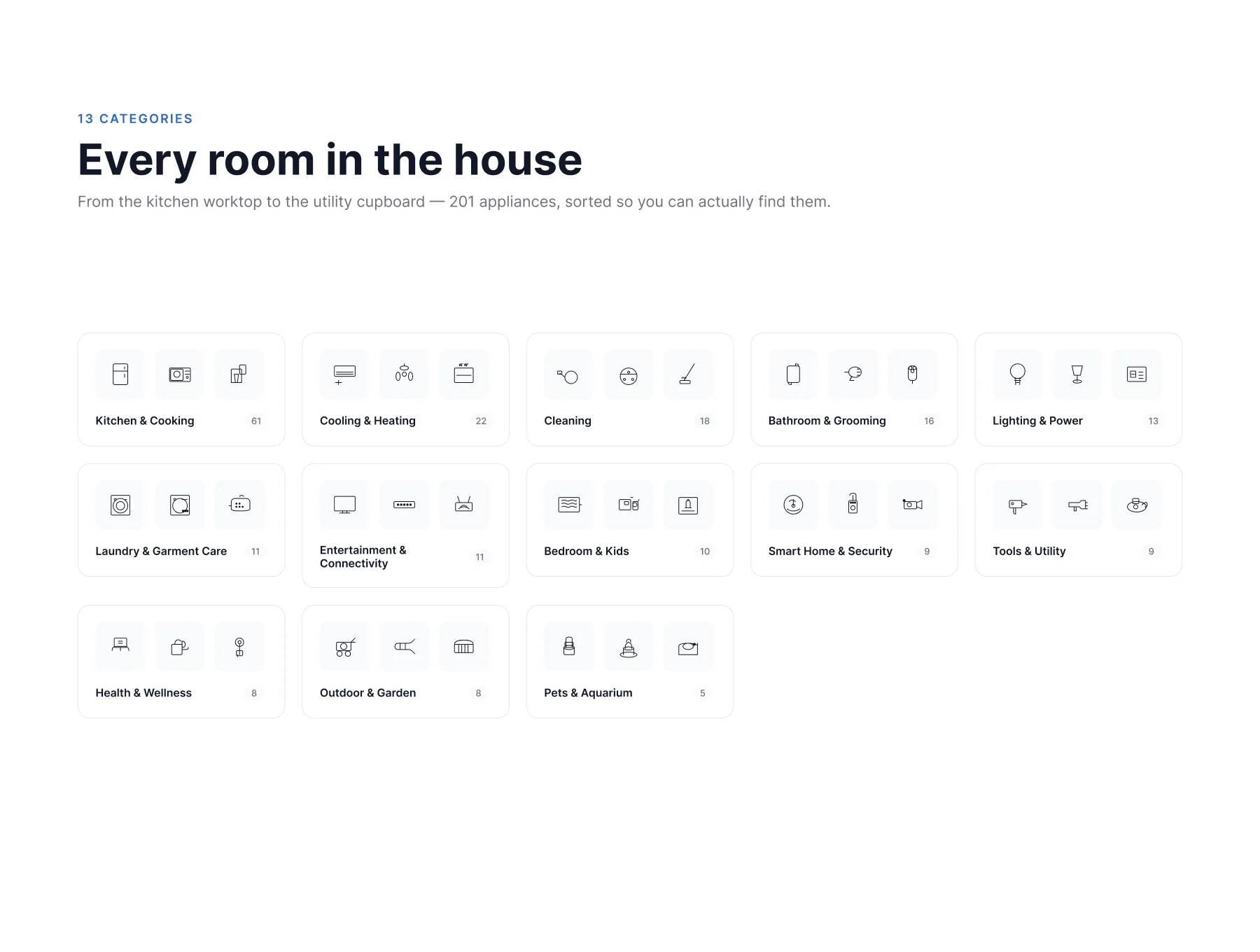Select the barbecue grill icon in Outdoor & Garden
Screen dimensions: 1260x952
tap(463, 647)
